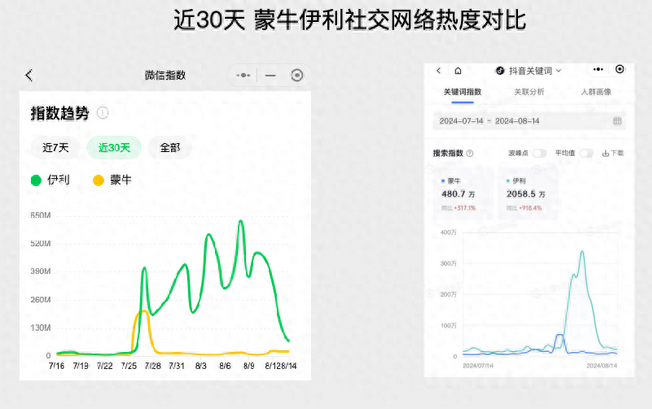
Task: Toggle the 波峰点 switch
Action: 540,153
